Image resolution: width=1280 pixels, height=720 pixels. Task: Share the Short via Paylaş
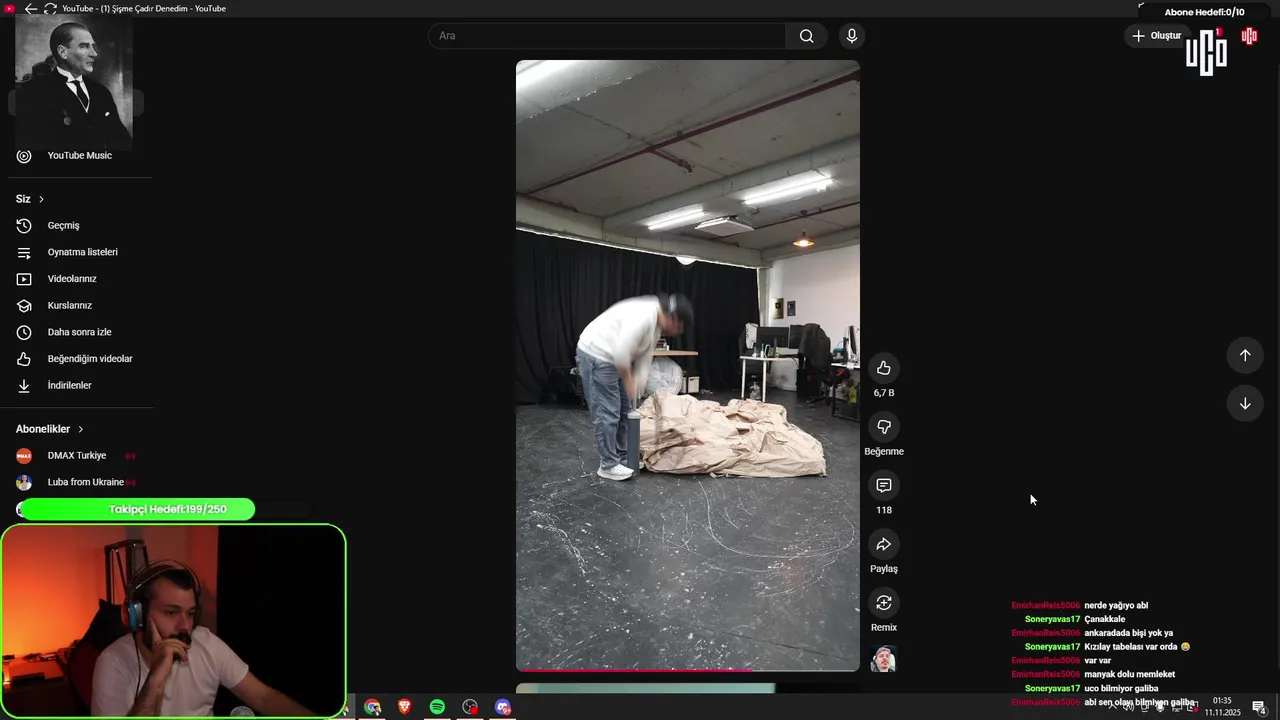click(x=884, y=545)
